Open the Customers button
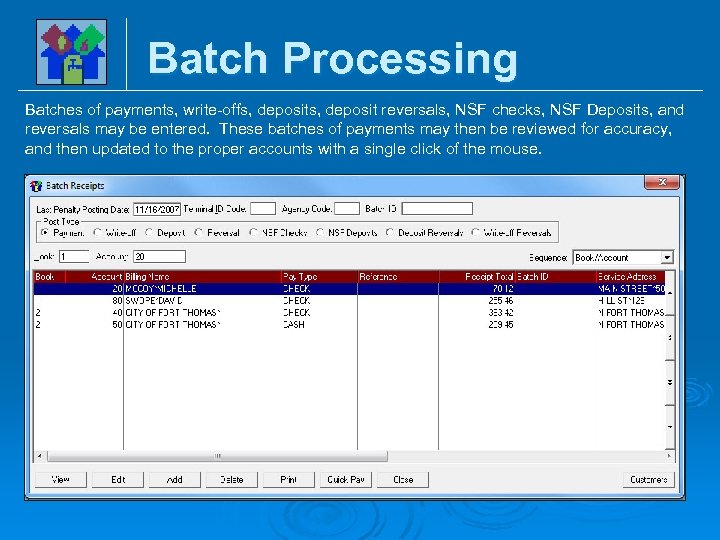Viewport: 720px width, 540px height. 648,479
